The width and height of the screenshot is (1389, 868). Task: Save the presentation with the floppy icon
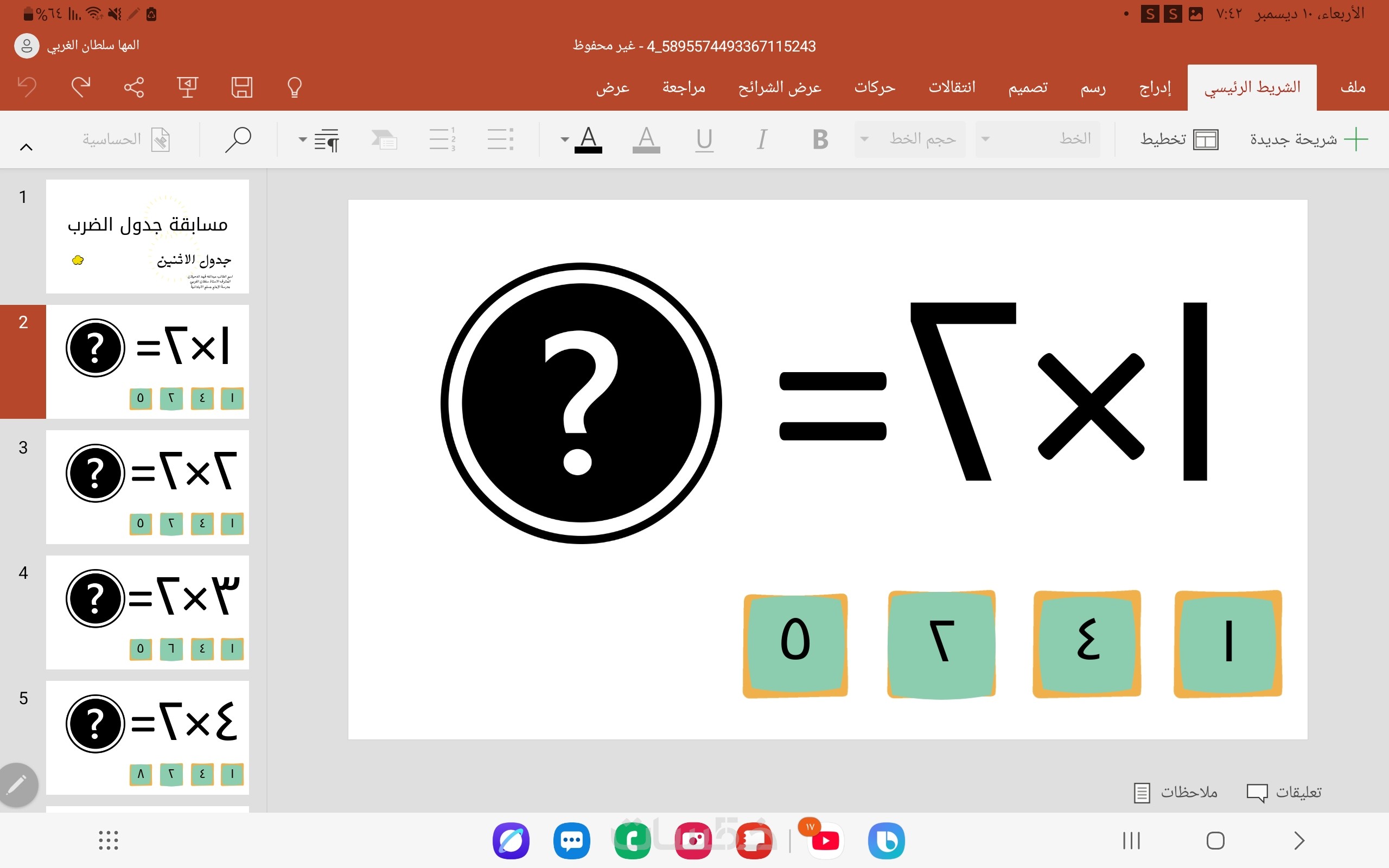[241, 87]
